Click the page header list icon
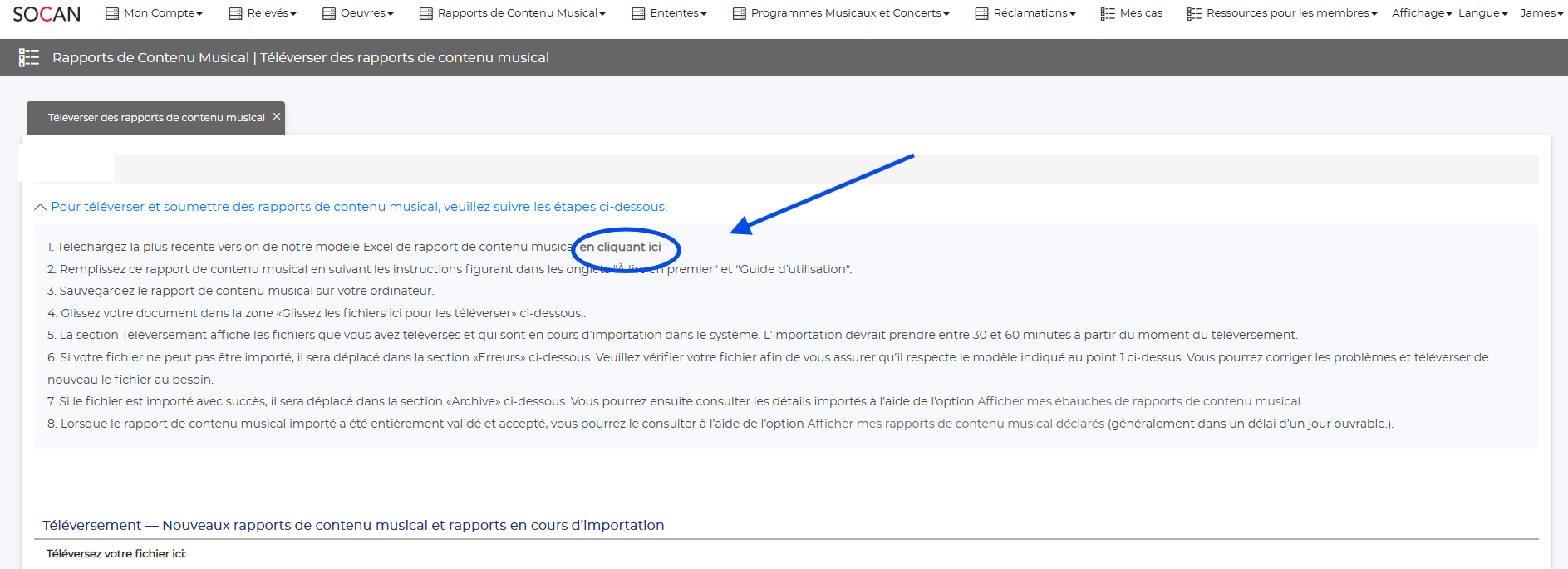Image resolution: width=1568 pixels, height=569 pixels. [x=29, y=57]
